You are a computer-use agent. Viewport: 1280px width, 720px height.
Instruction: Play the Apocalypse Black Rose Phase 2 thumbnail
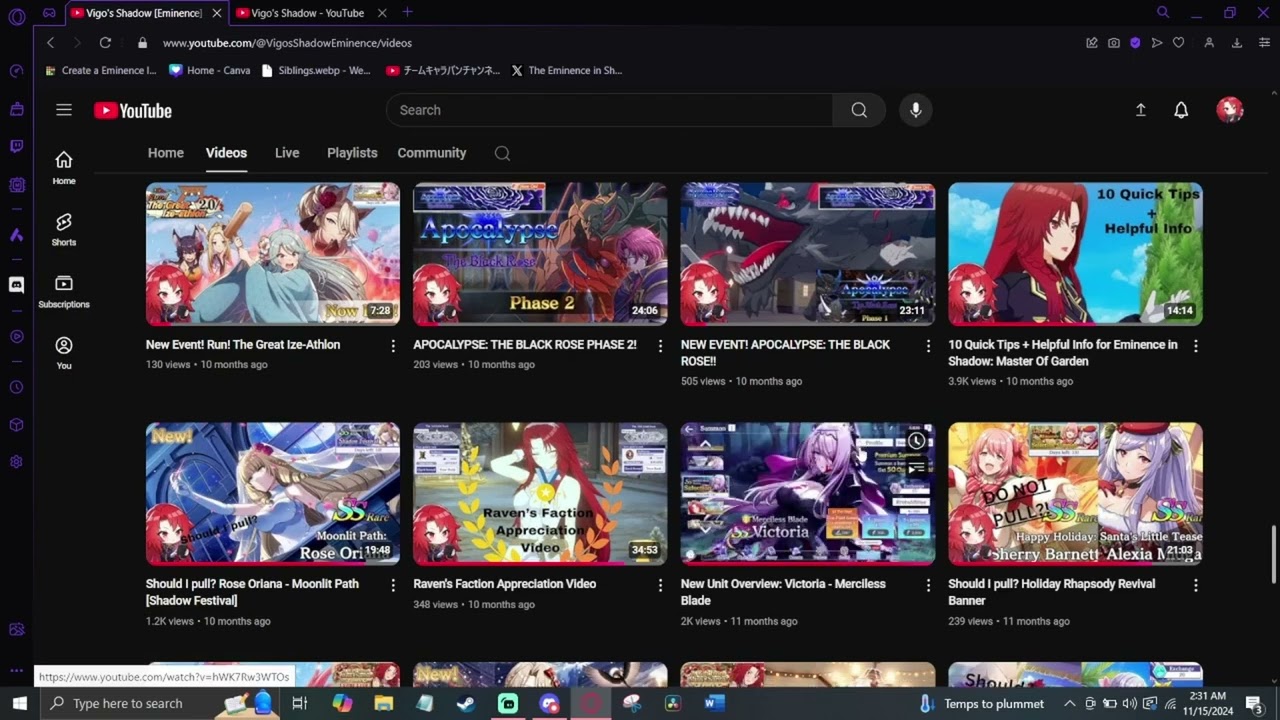(540, 254)
